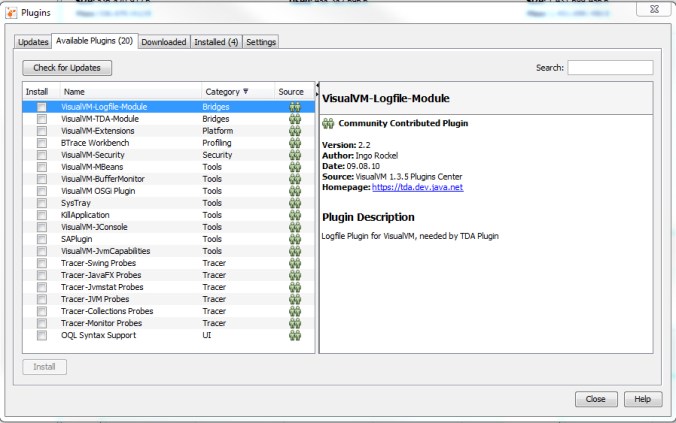Enable install checkbox for Tracer-Swing Probes
676x423 pixels.
pyautogui.click(x=42, y=263)
